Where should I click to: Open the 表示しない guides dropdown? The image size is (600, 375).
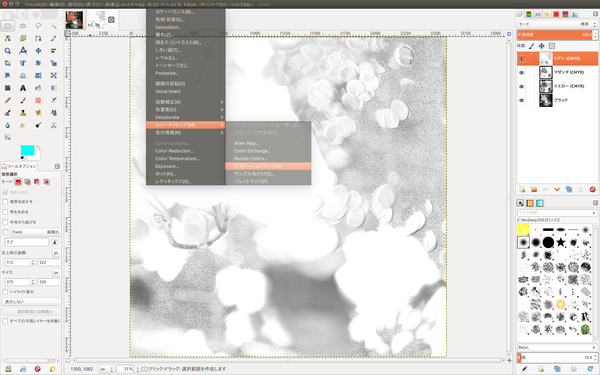[x=32, y=302]
